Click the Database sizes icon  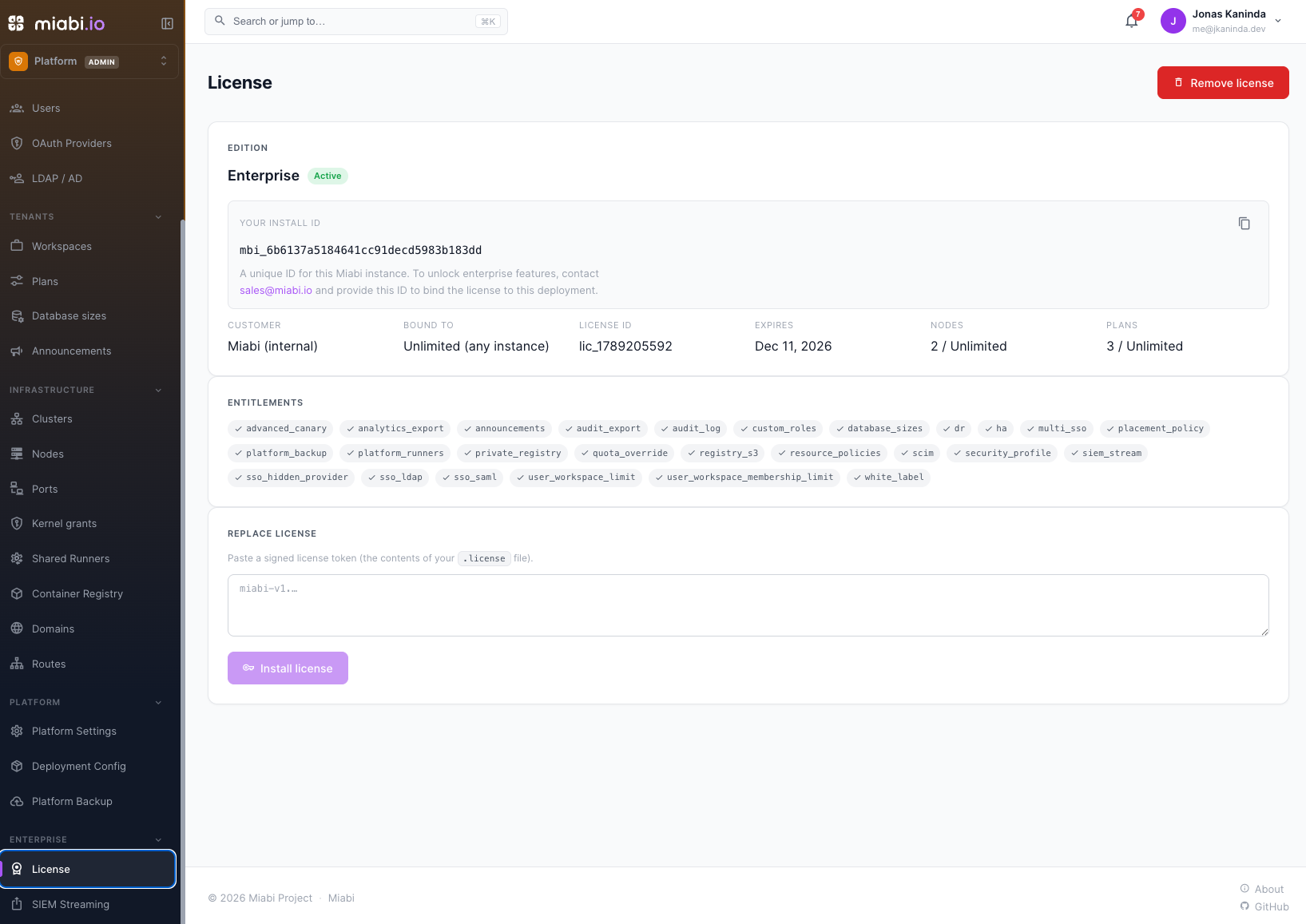[x=17, y=316]
